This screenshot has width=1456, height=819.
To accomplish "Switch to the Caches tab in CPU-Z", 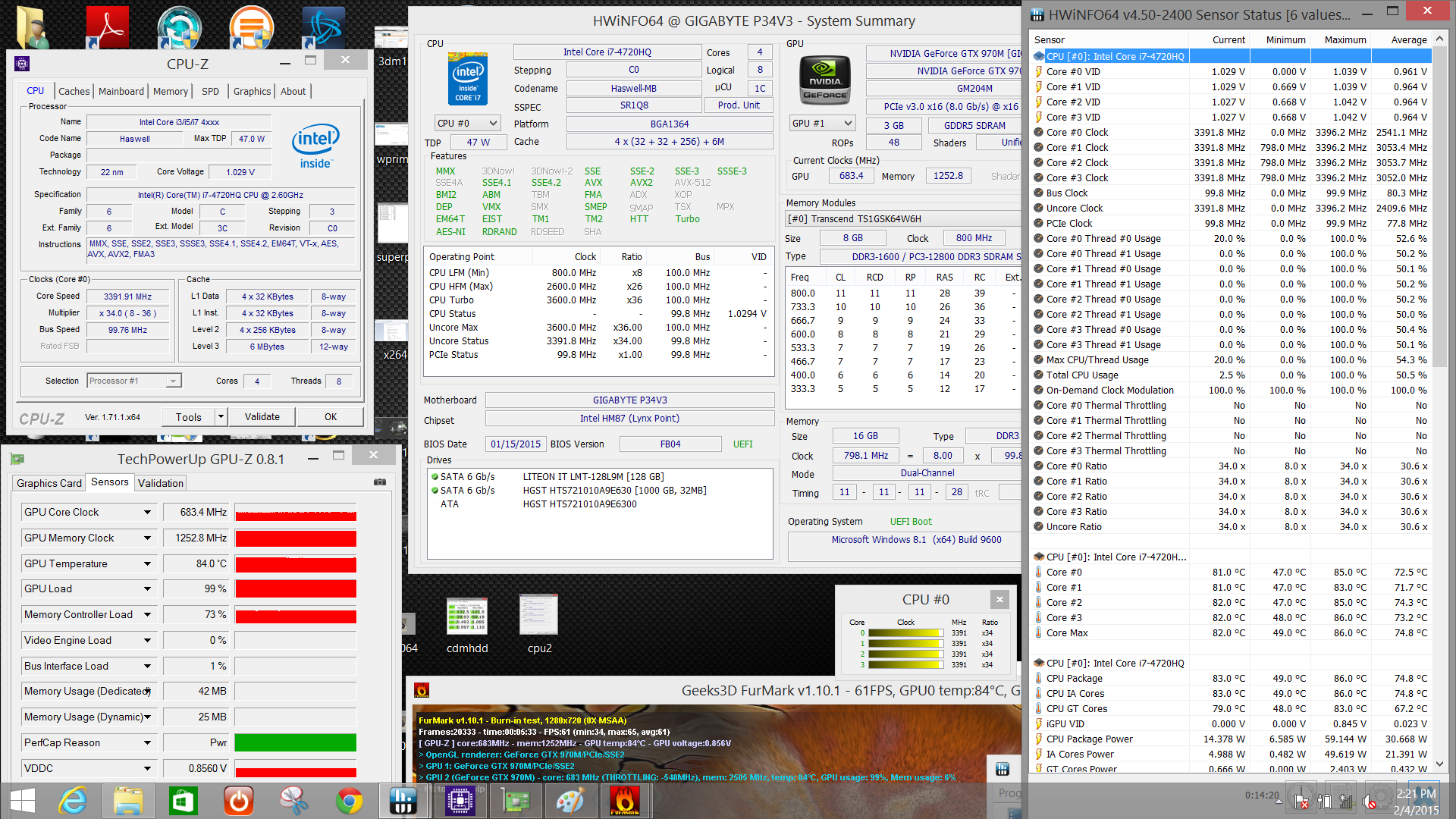I will [x=74, y=91].
